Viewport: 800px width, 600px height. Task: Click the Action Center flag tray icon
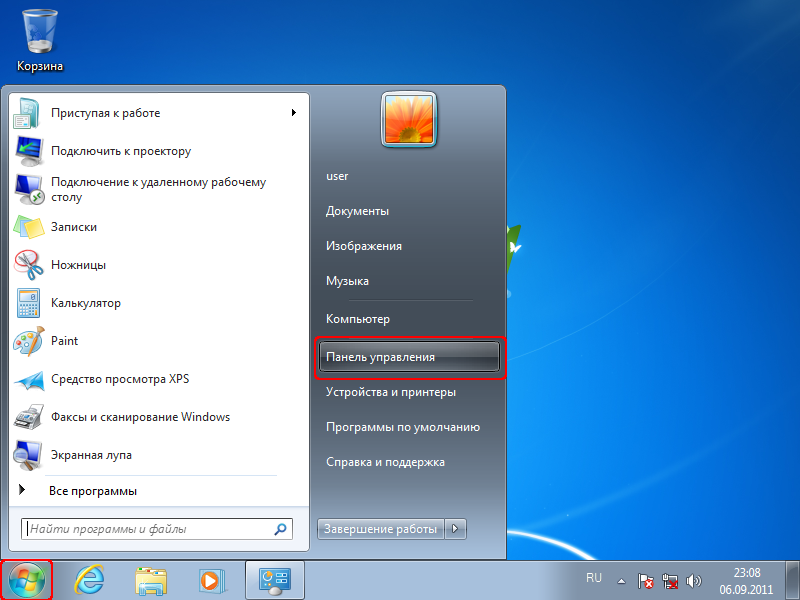click(x=645, y=581)
